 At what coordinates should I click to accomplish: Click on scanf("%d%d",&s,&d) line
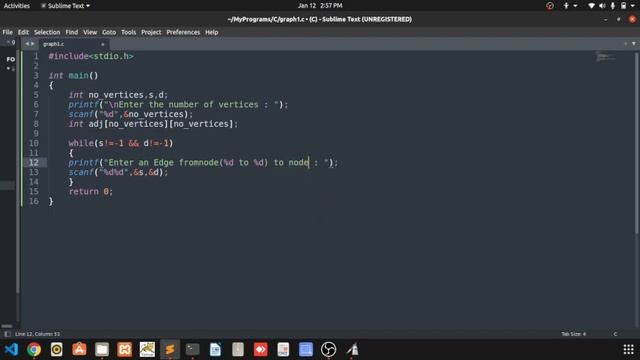tap(118, 172)
